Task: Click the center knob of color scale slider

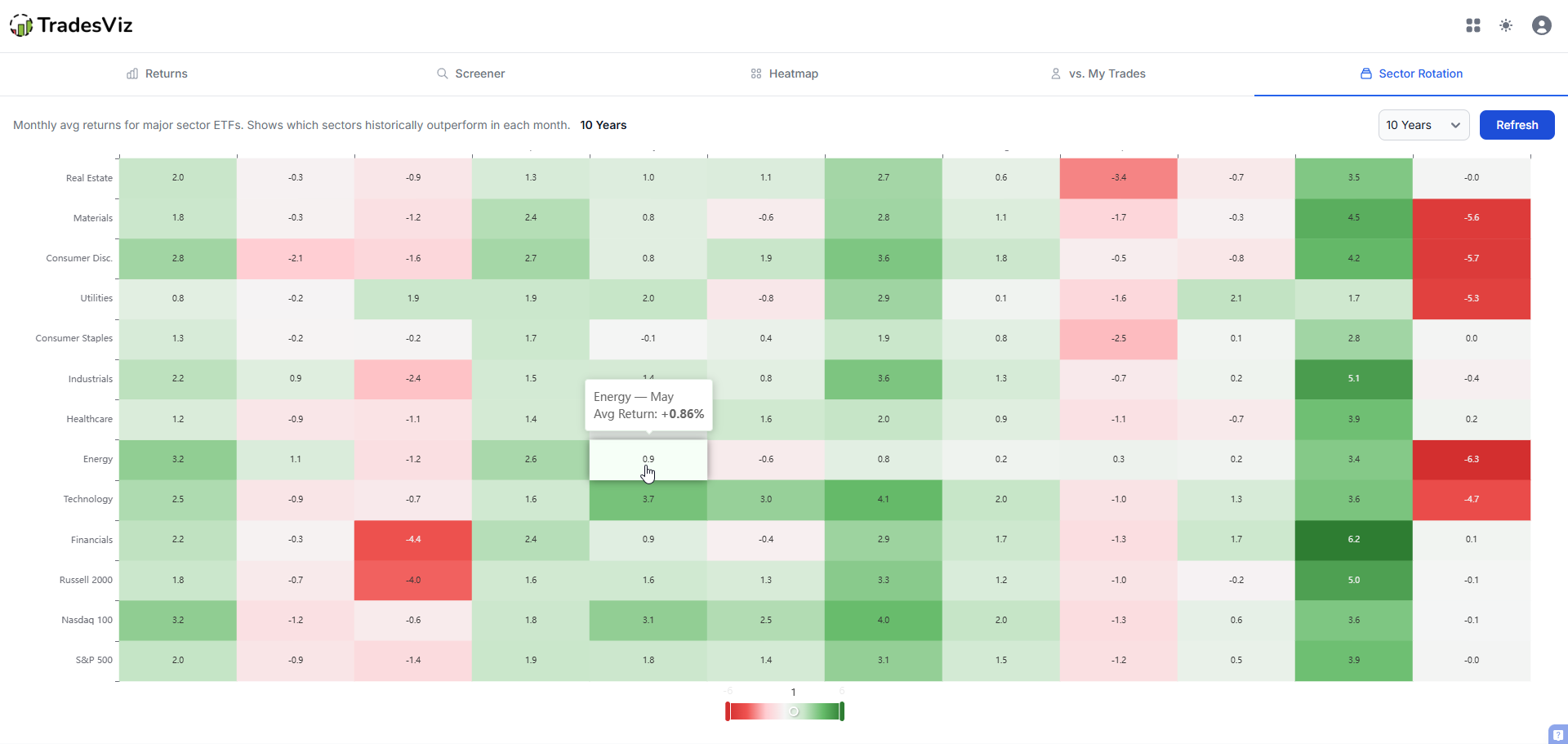Action: [793, 711]
